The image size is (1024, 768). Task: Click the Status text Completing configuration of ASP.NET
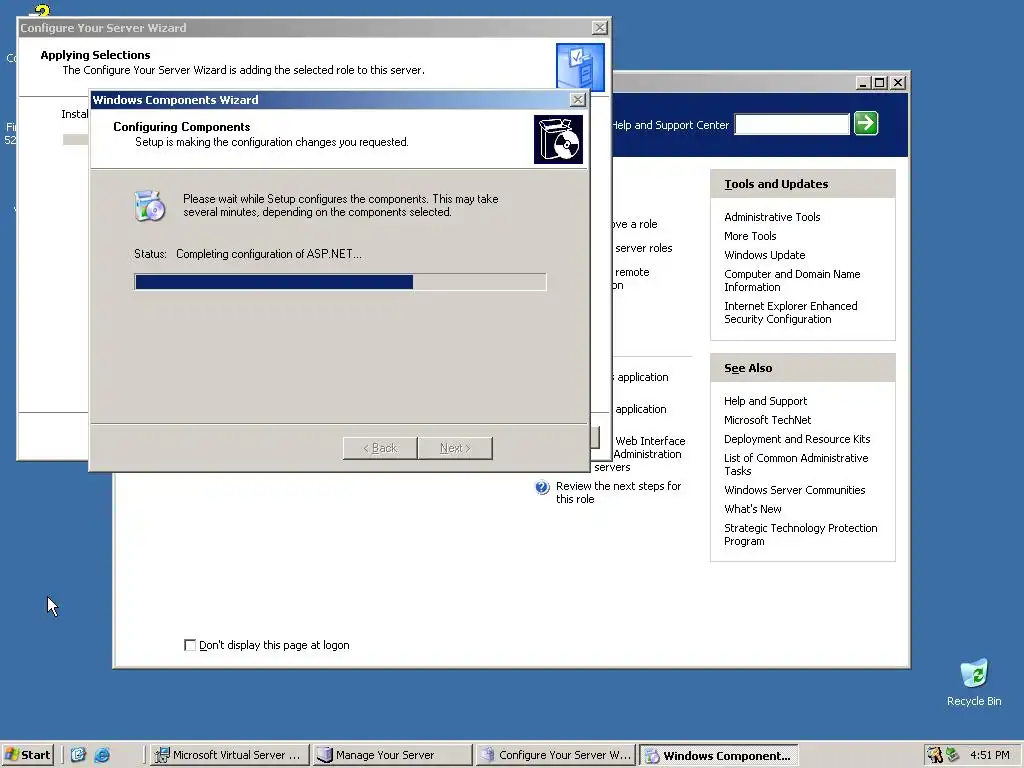coord(268,254)
